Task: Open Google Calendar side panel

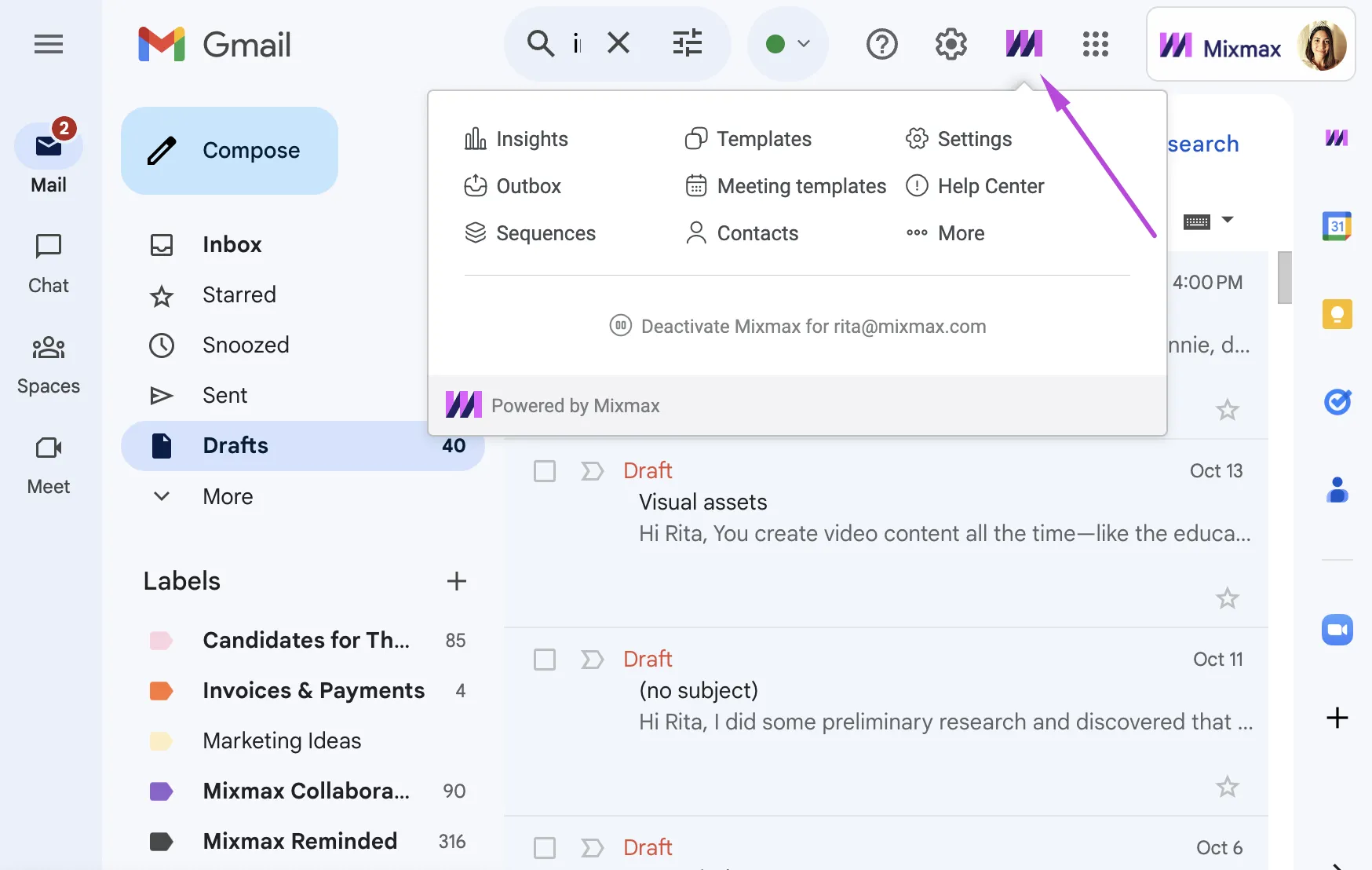Action: [x=1337, y=226]
